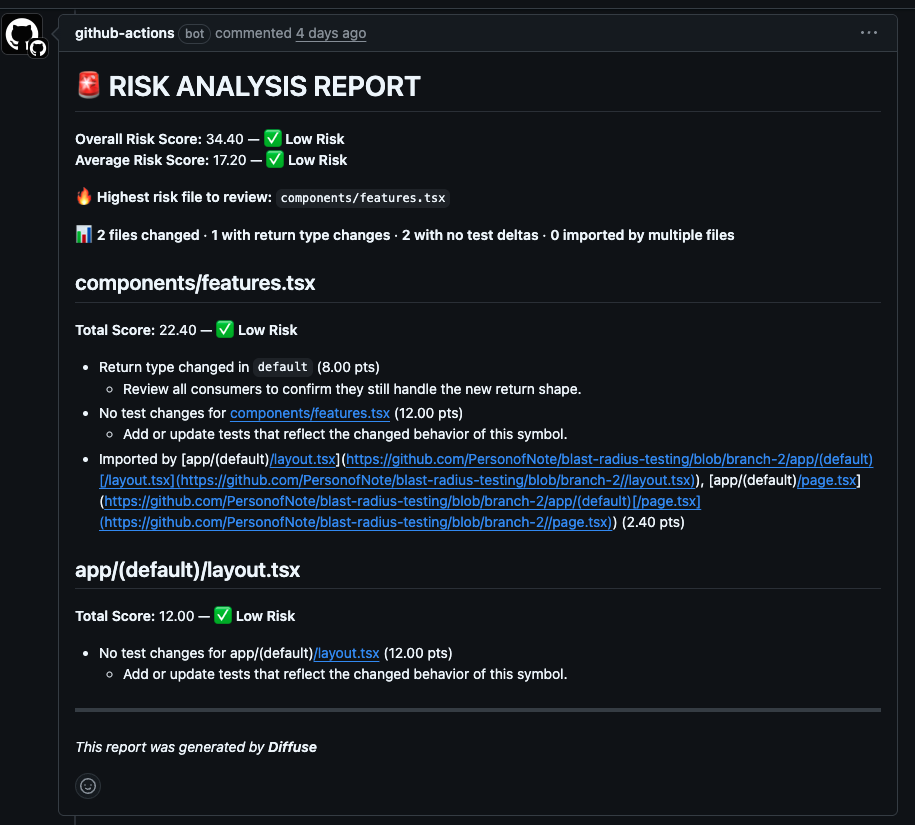Click the green check beside Total Score 12.00
The height and width of the screenshot is (825, 915).
(223, 615)
